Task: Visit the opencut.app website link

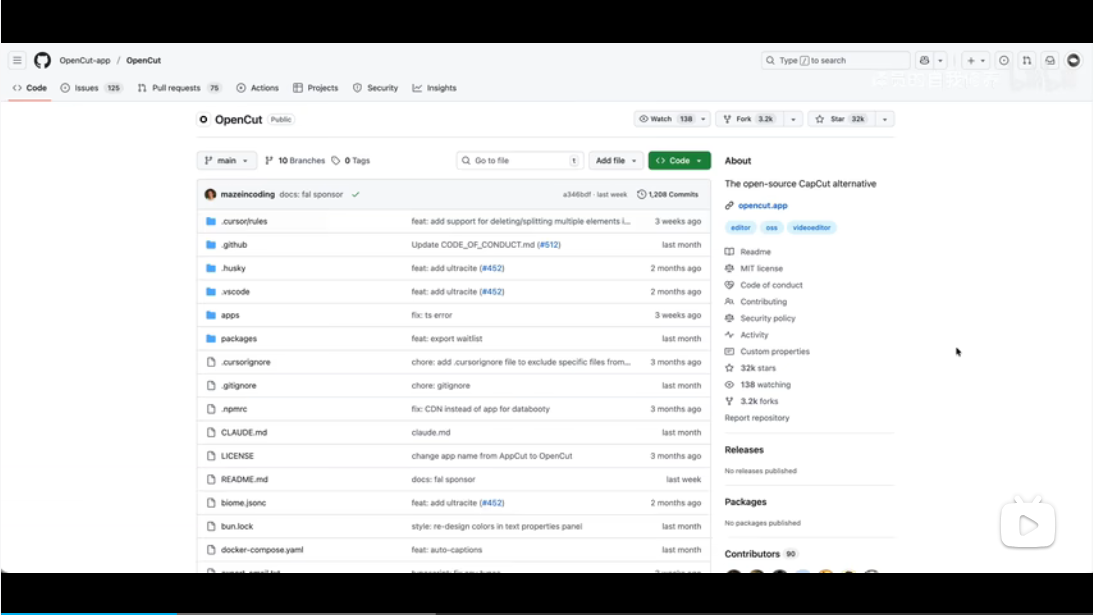Action: 763,206
